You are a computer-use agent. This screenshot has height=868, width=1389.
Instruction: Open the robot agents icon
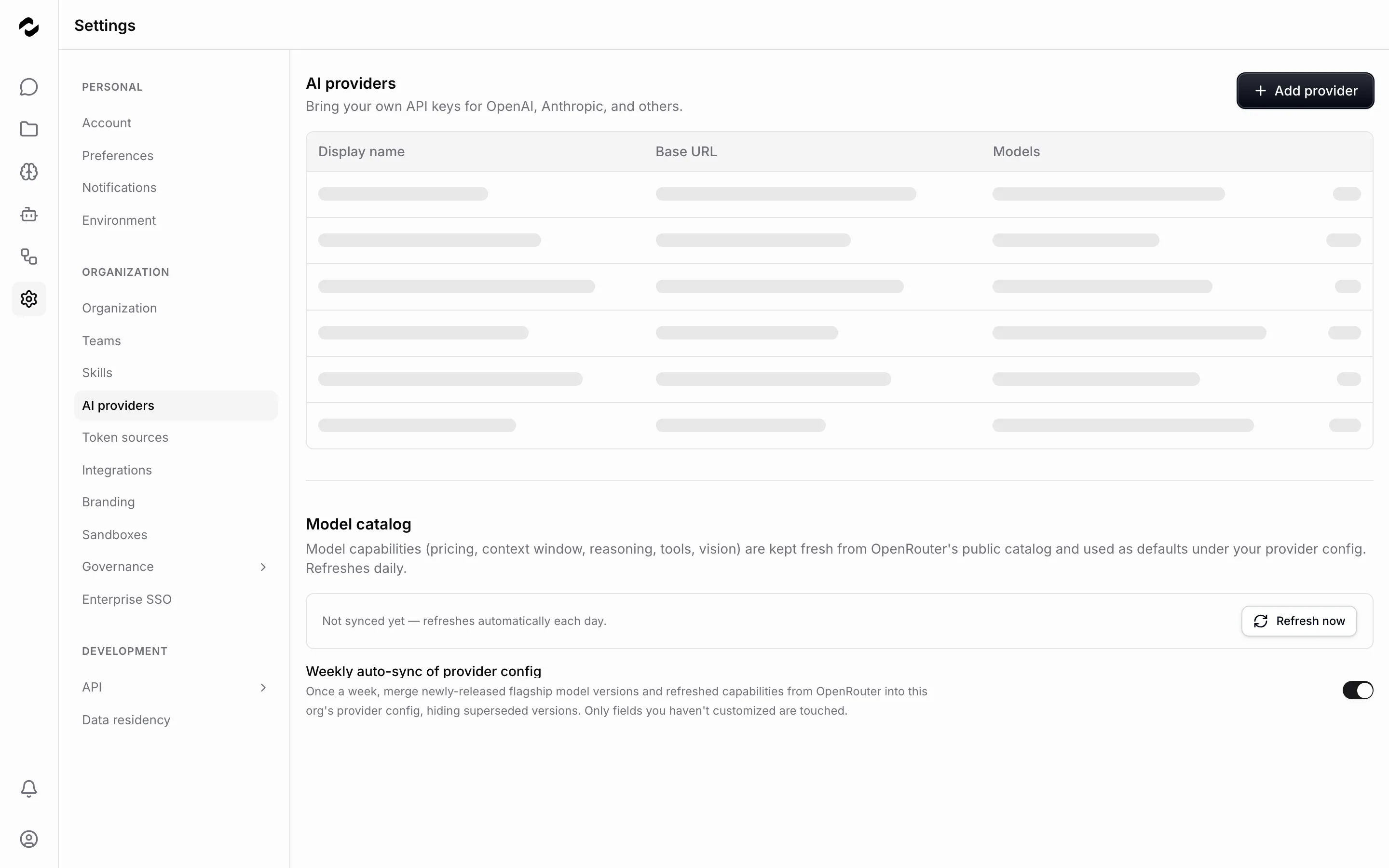pyautogui.click(x=29, y=214)
